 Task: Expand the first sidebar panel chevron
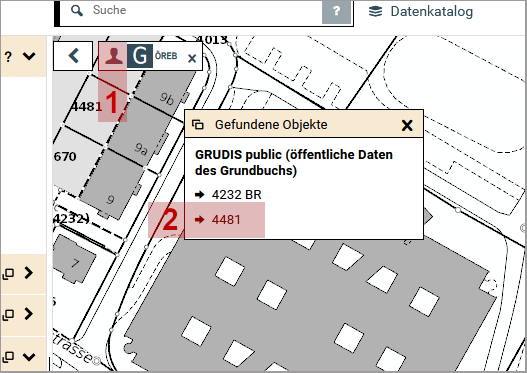(x=29, y=273)
